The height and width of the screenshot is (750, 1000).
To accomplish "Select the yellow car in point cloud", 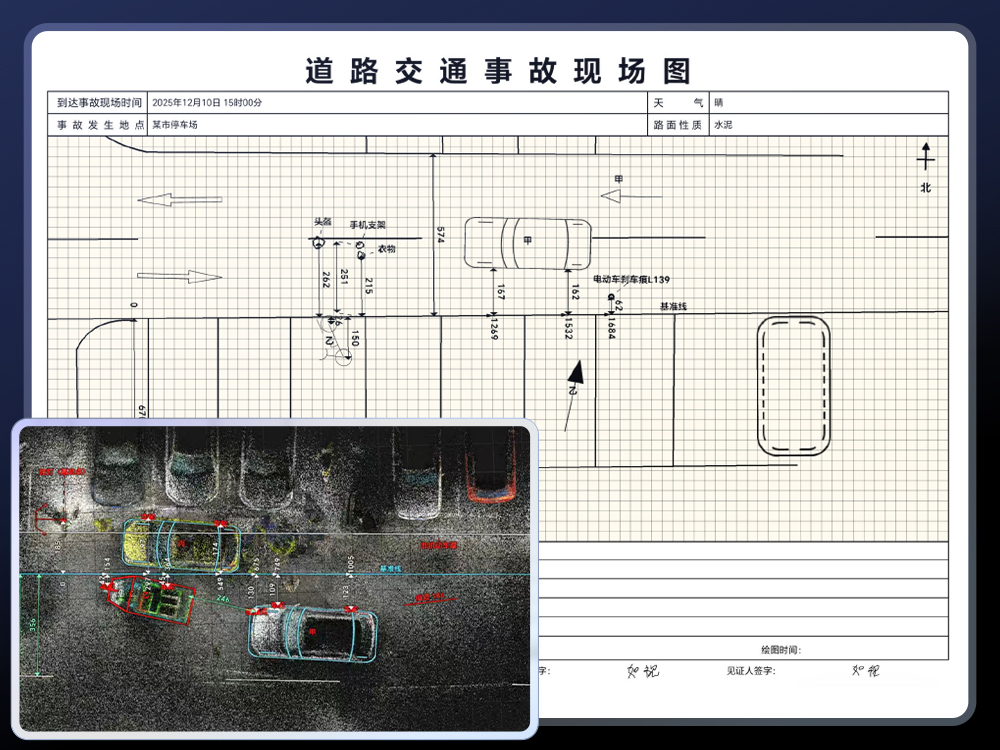I will (x=181, y=545).
